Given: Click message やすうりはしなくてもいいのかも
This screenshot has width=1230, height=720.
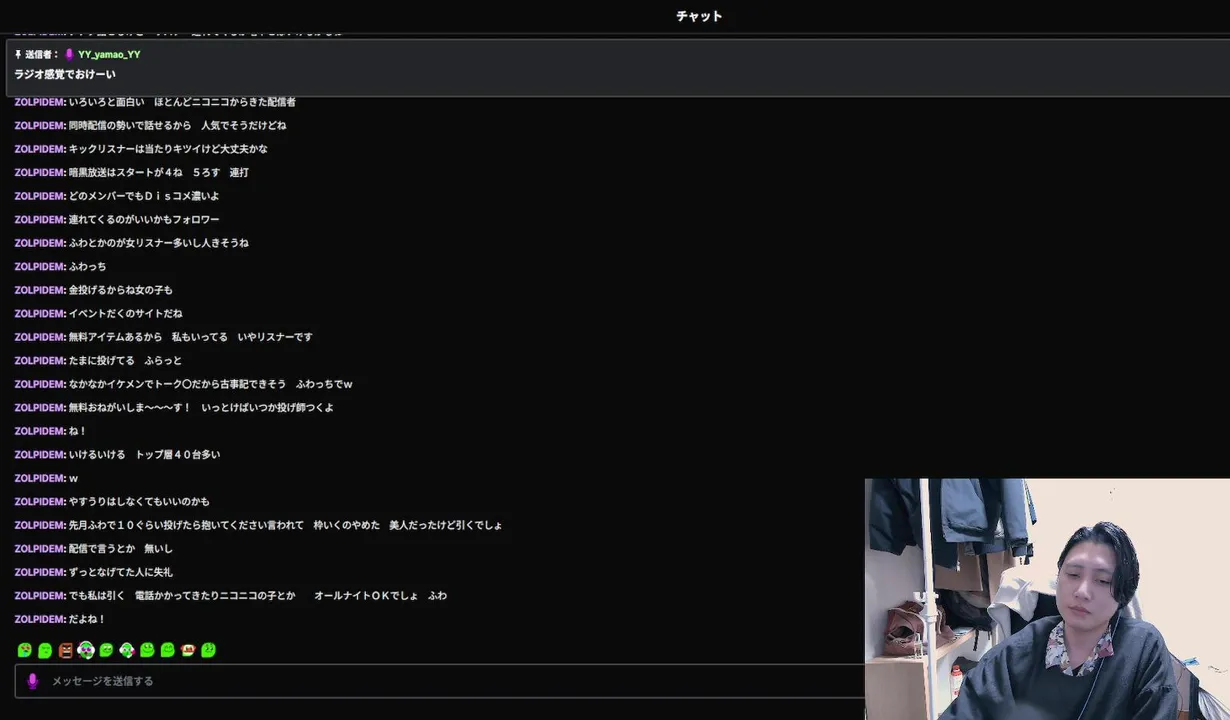Looking at the screenshot, I should tap(140, 501).
